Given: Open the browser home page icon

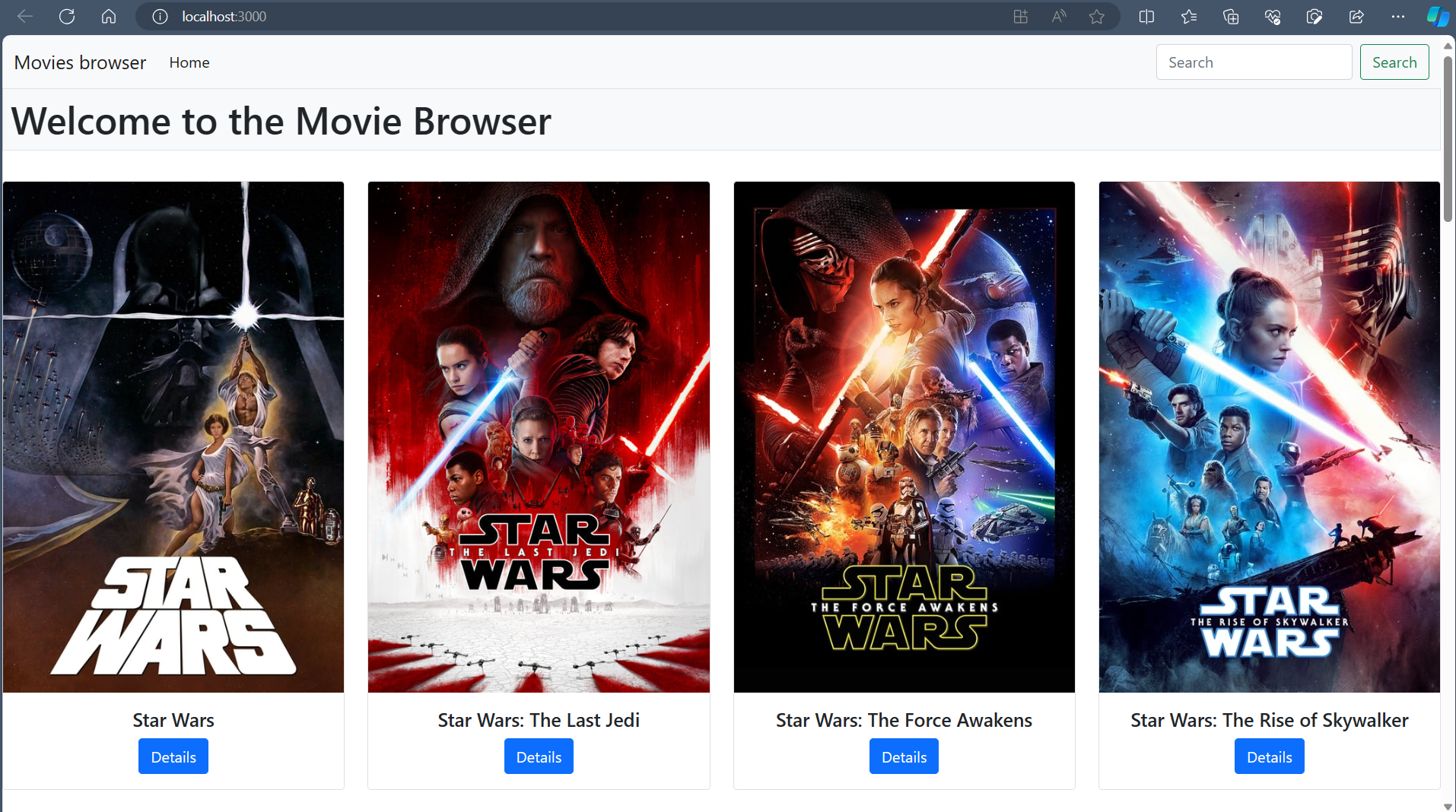Looking at the screenshot, I should pos(109,17).
